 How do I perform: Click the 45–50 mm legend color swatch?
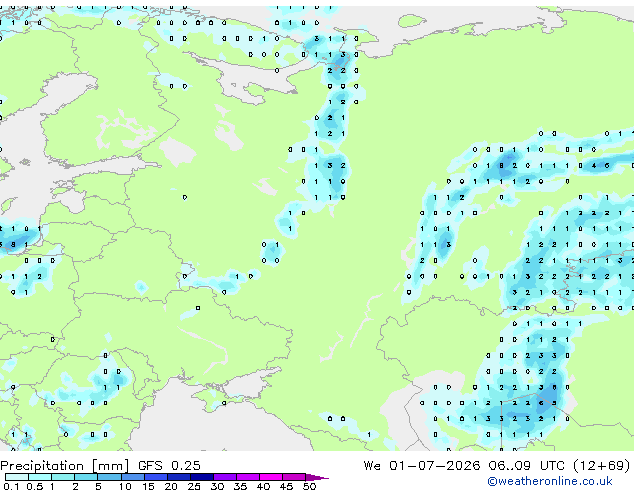[294, 477]
